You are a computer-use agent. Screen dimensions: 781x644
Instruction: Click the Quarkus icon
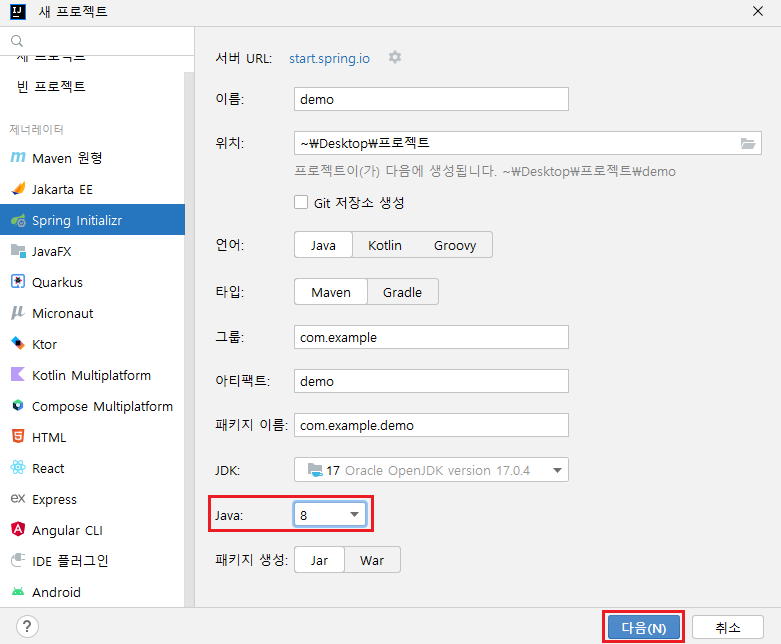[18, 282]
